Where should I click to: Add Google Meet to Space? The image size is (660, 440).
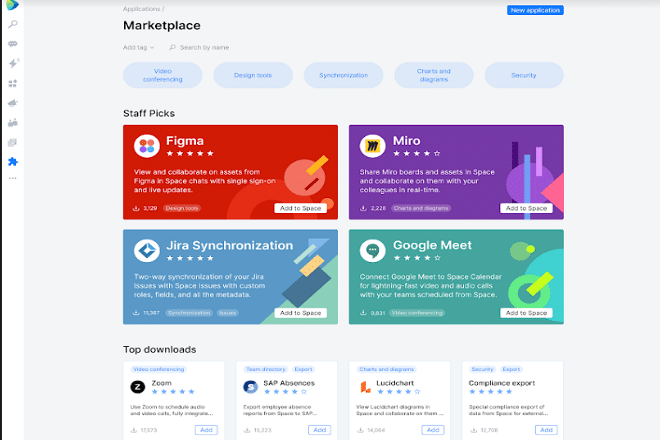[526, 313]
